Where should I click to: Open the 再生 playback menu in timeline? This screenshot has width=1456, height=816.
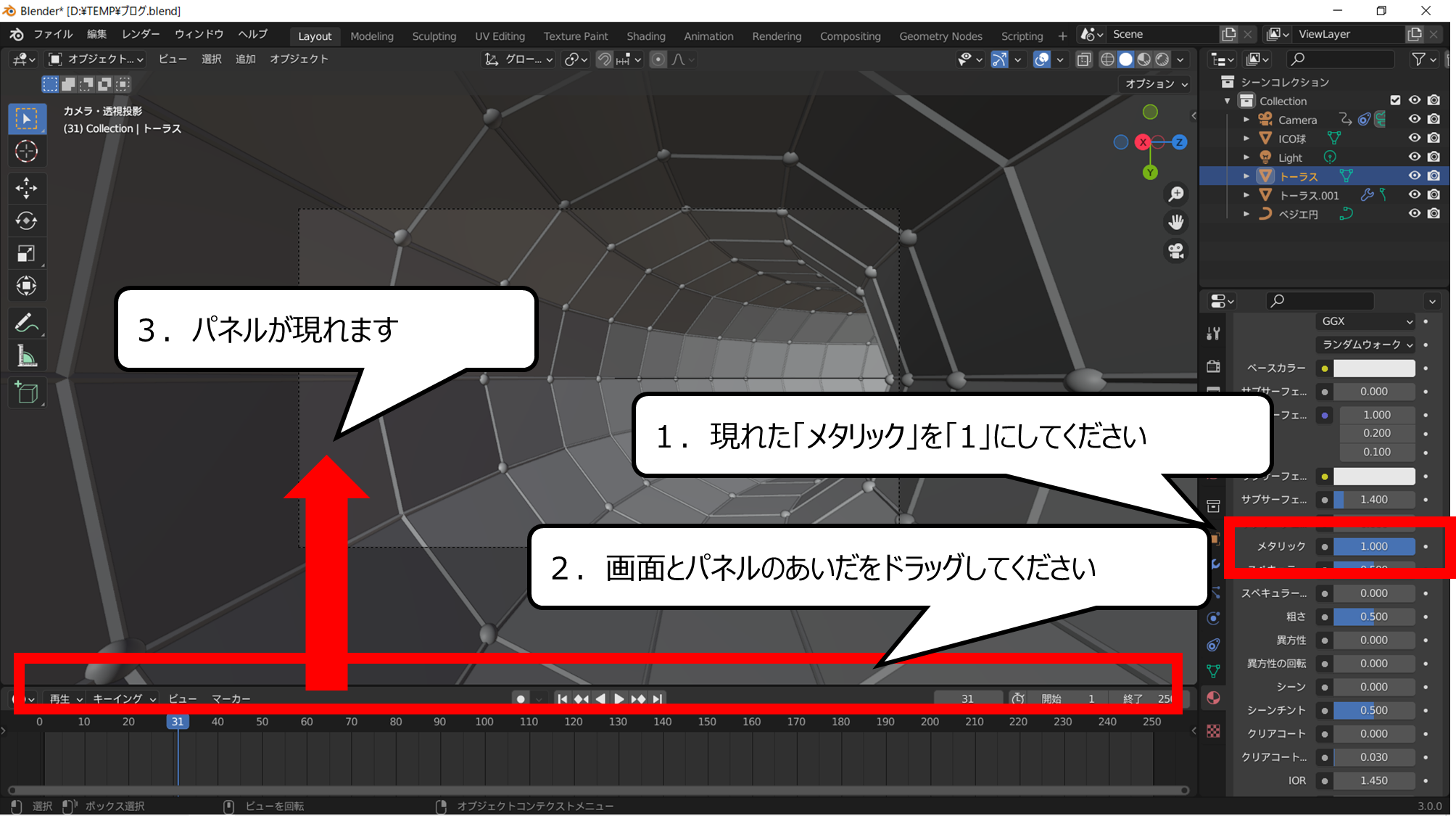tap(66, 698)
